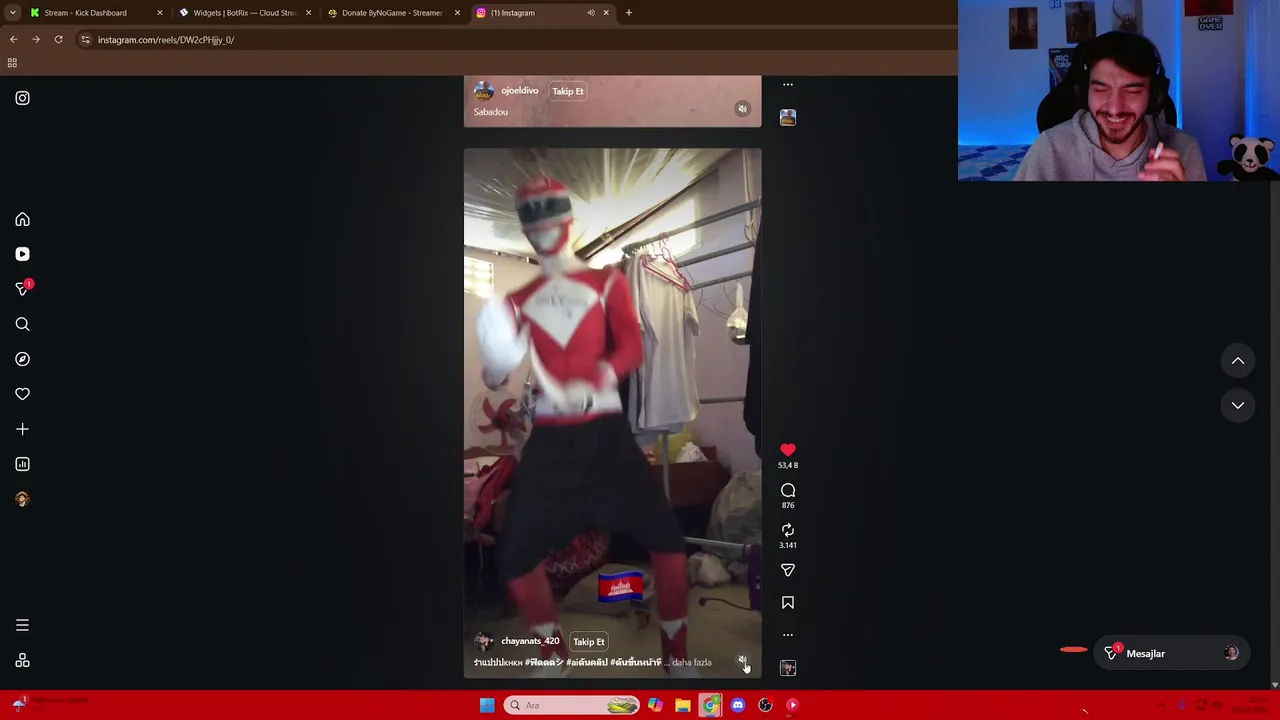Viewport: 1280px width, 720px height.
Task: Like the reel with the red heart
Action: [x=788, y=450]
